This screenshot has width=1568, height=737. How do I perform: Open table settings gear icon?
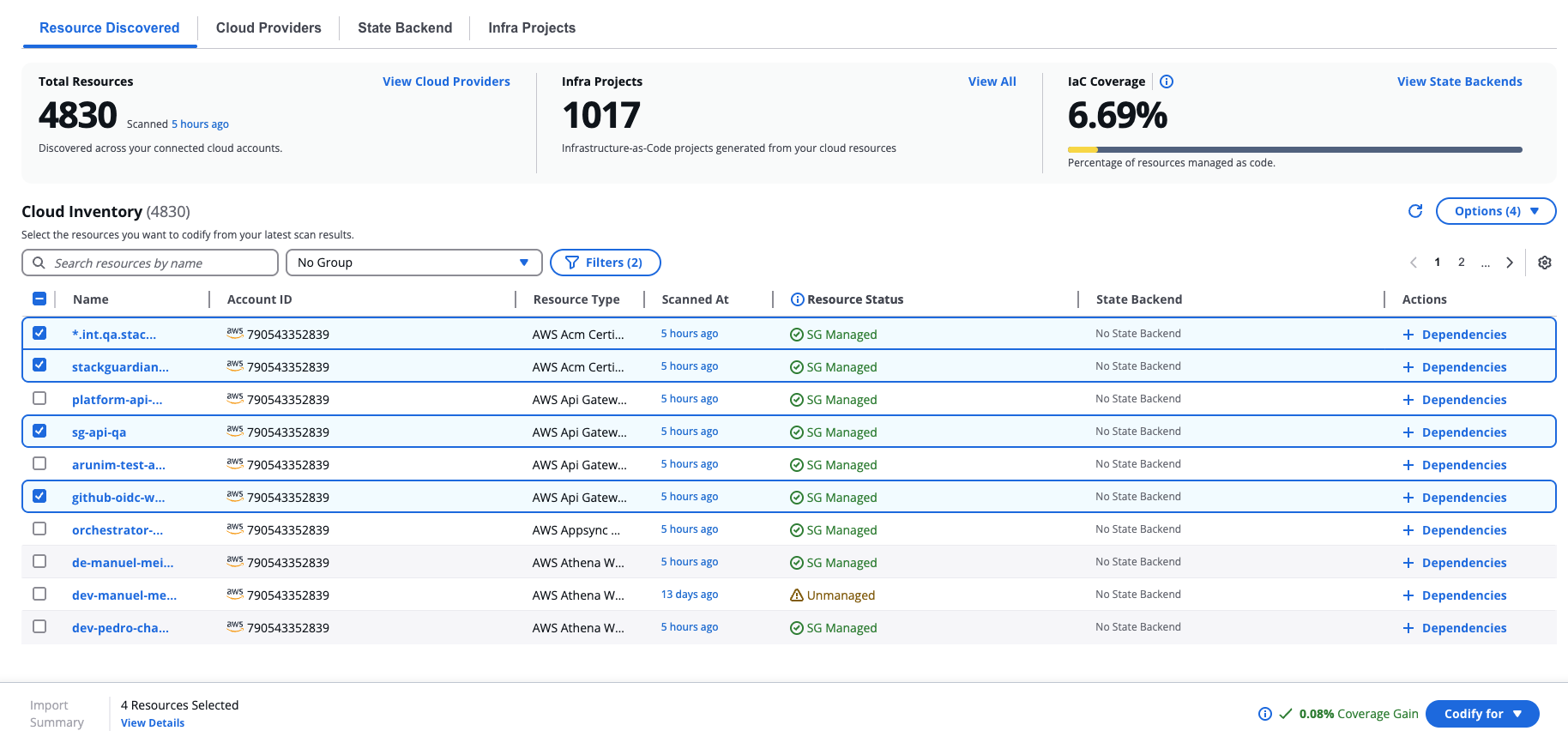coord(1544,263)
